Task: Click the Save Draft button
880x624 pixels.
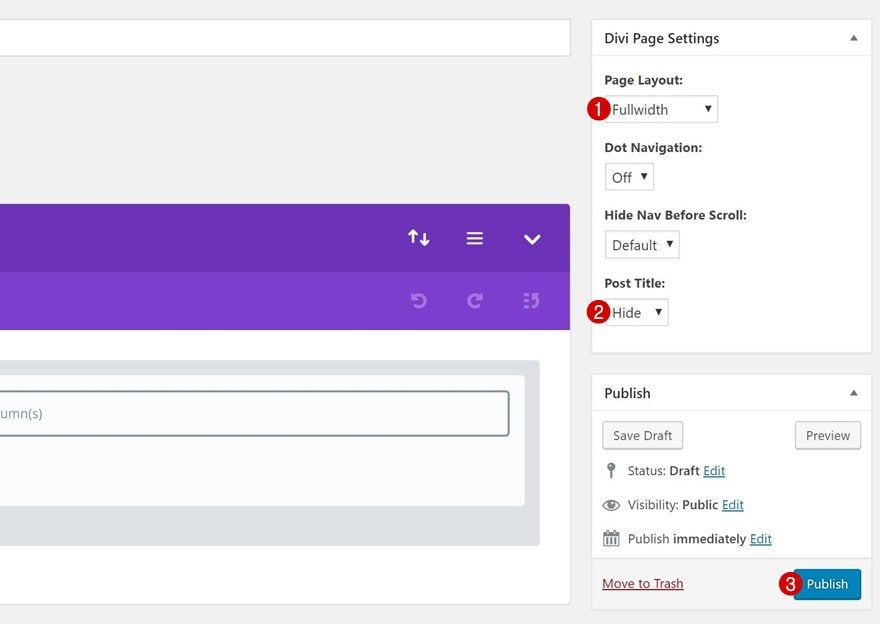Action: click(643, 435)
